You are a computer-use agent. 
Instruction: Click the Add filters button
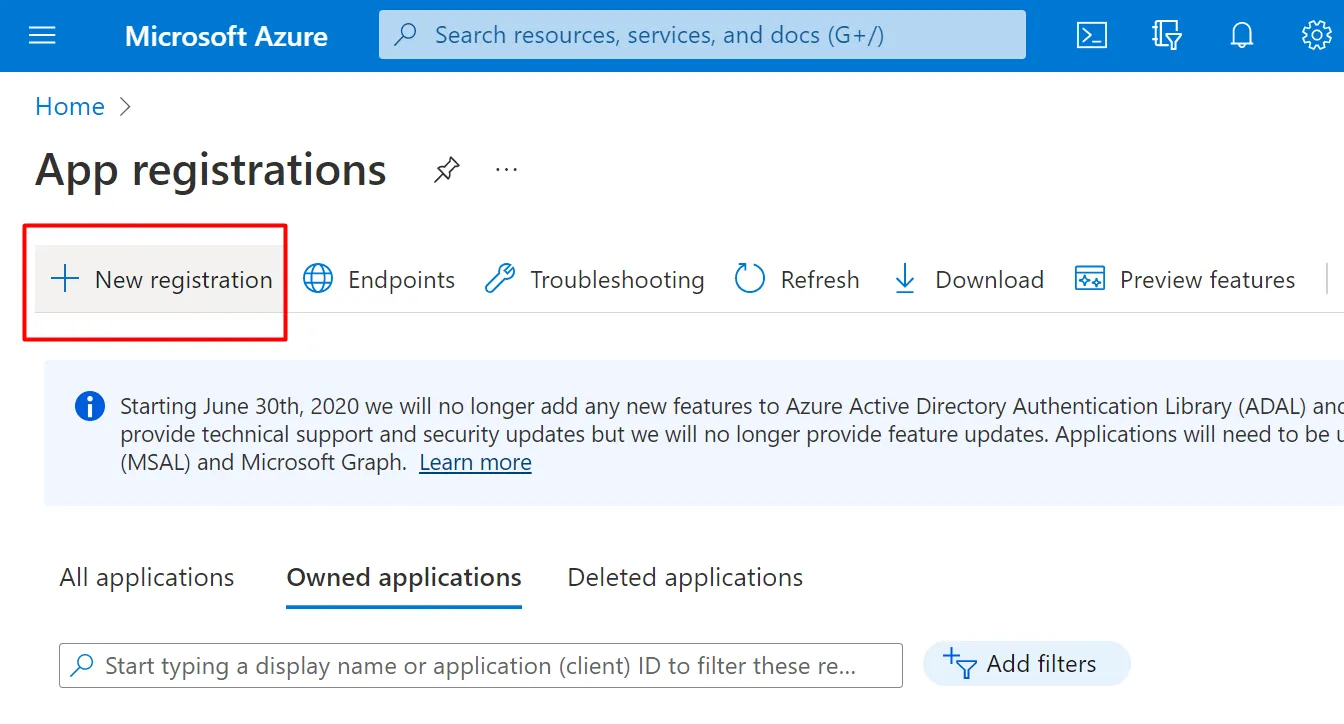1026,664
